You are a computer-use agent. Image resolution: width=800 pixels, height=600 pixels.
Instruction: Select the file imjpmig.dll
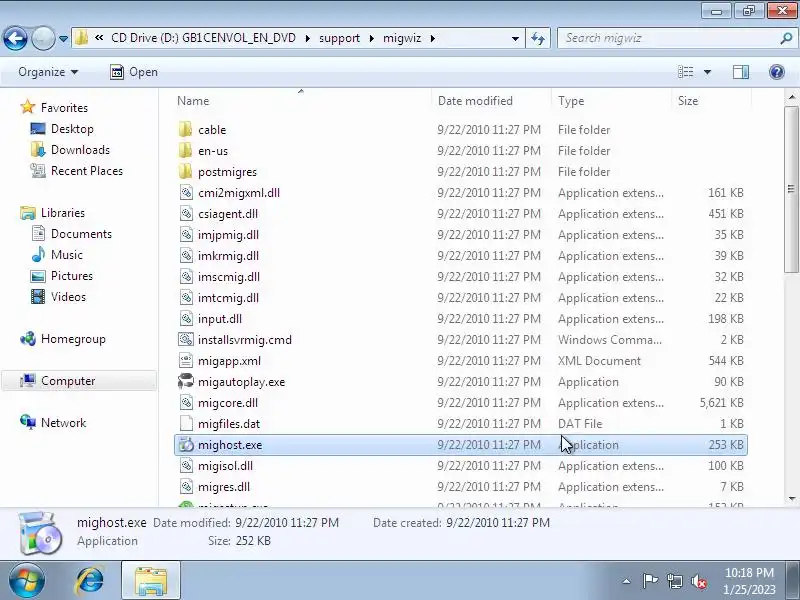[x=229, y=235]
